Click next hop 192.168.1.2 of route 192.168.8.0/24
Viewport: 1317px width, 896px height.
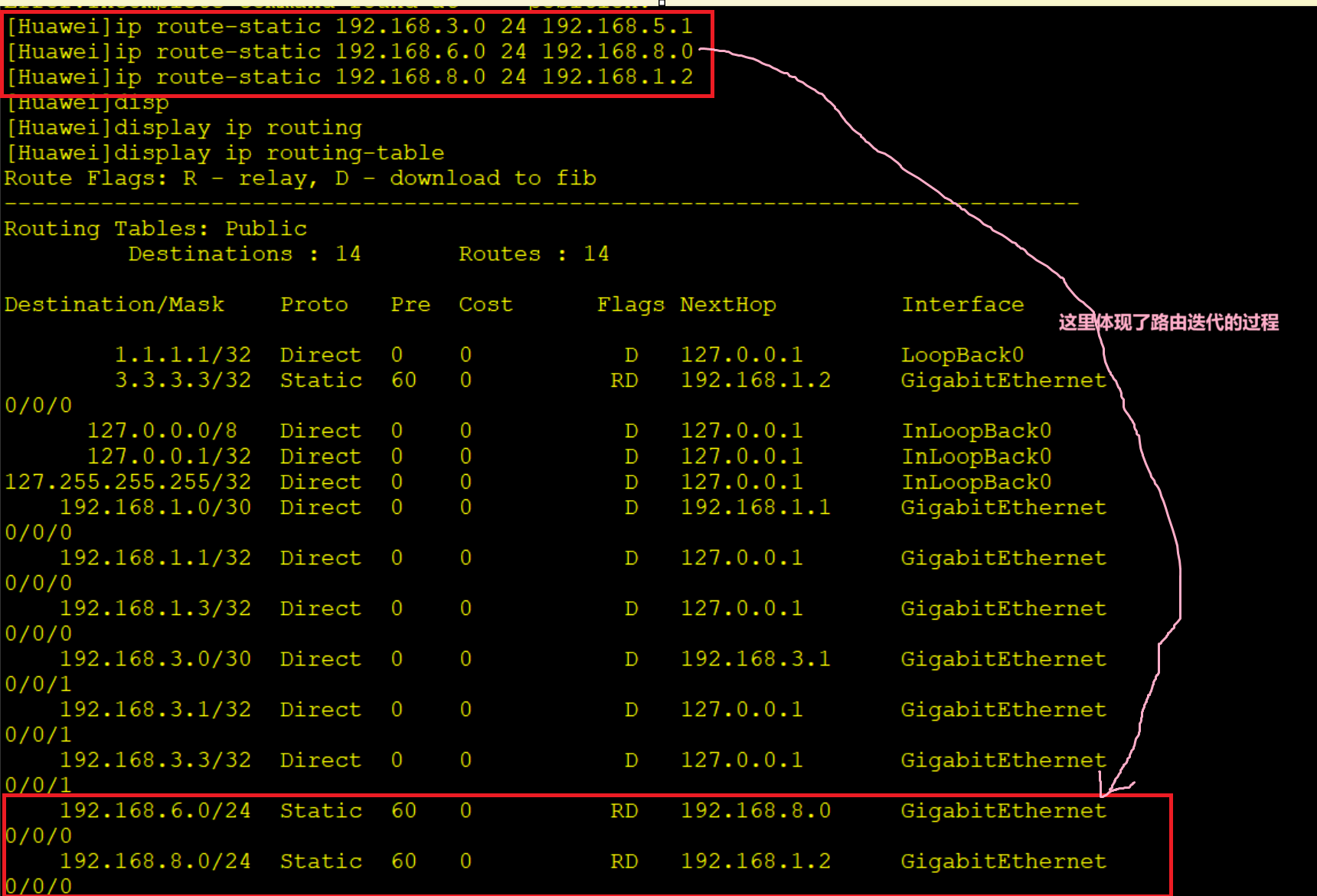[x=756, y=861]
